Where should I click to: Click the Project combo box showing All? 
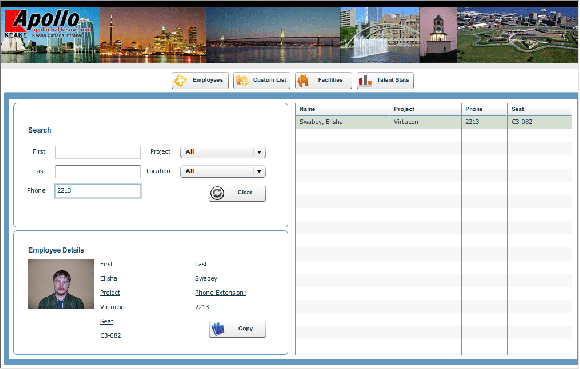[x=223, y=152]
